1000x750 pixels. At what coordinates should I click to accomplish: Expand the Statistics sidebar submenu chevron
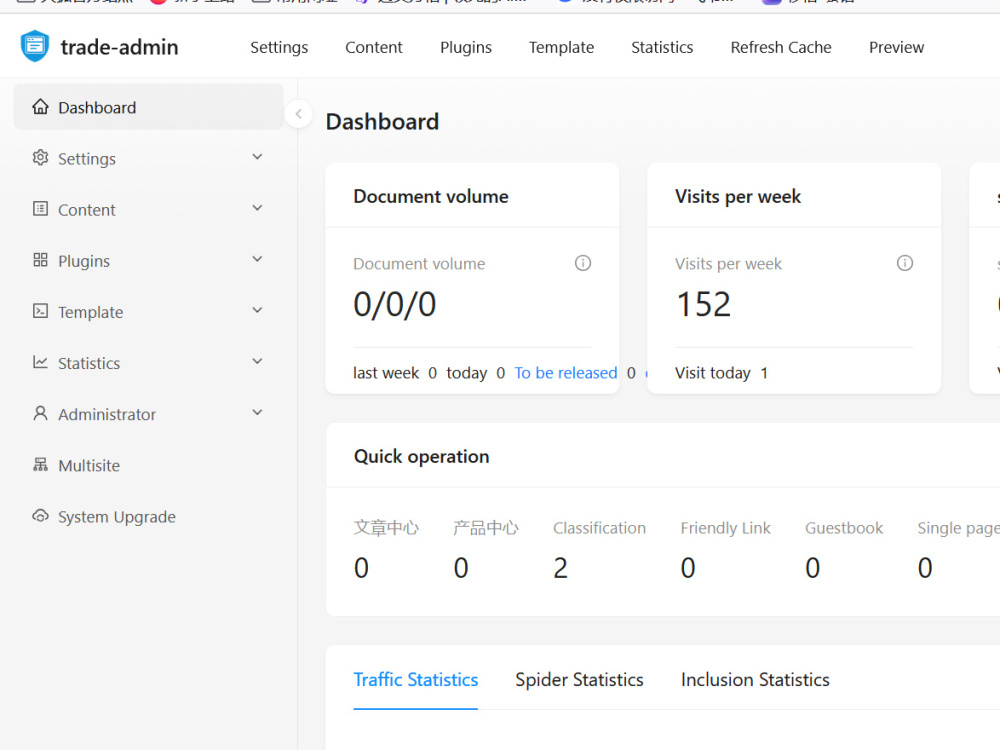coord(257,361)
